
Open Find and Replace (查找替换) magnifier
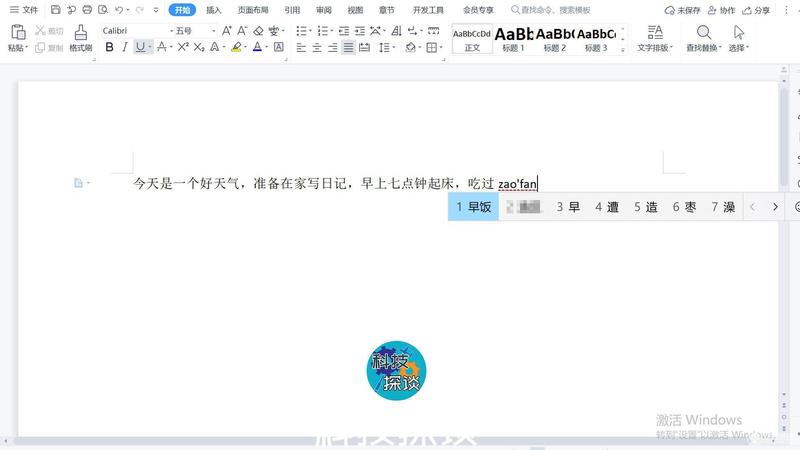(x=704, y=33)
